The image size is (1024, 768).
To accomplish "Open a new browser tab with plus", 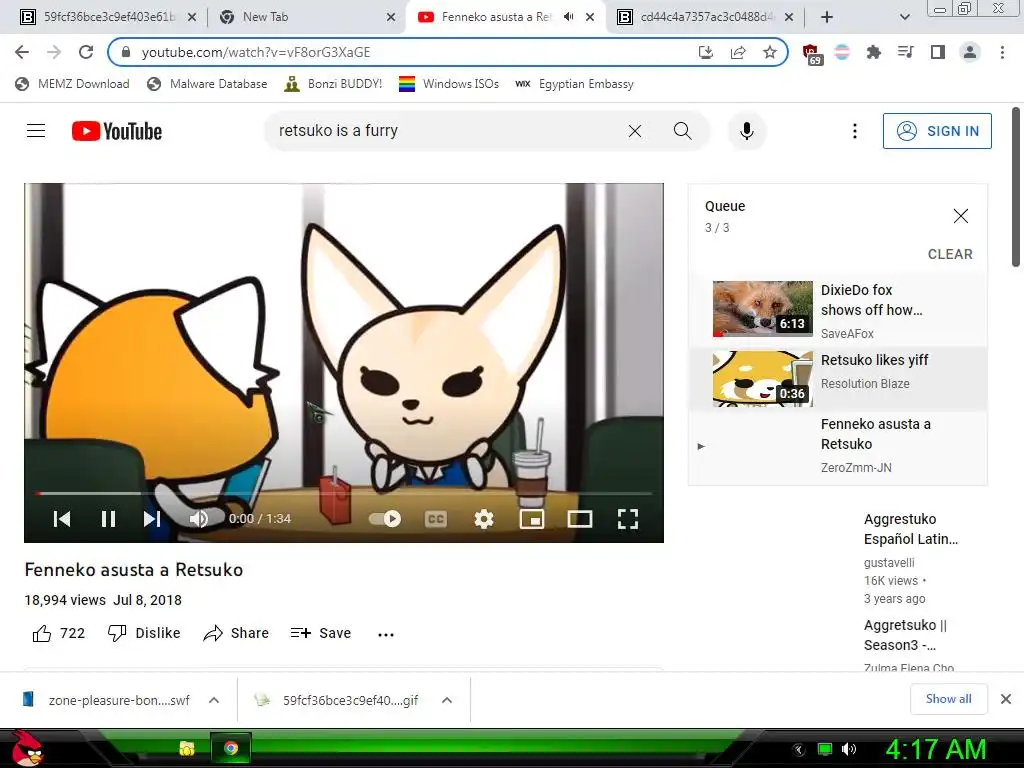I will coord(827,17).
